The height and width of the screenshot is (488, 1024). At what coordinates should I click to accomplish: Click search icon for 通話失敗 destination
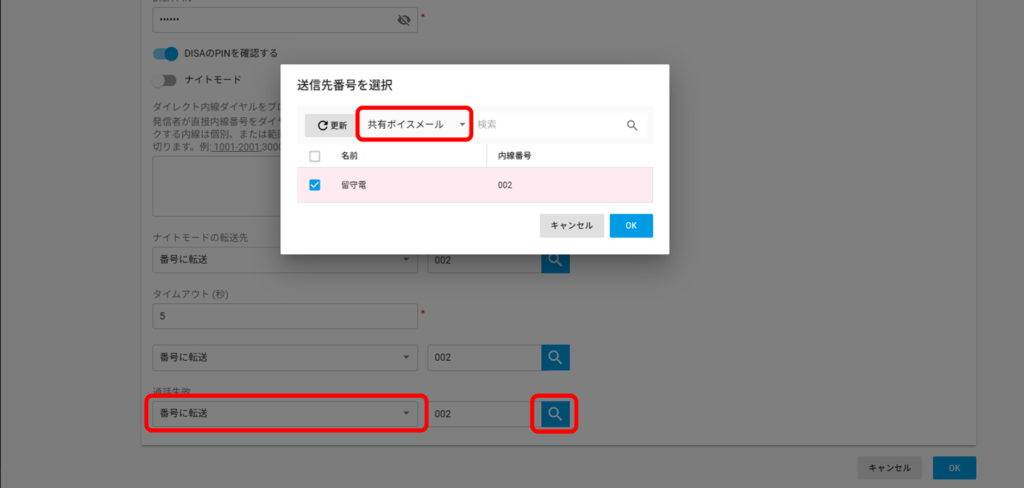click(555, 413)
